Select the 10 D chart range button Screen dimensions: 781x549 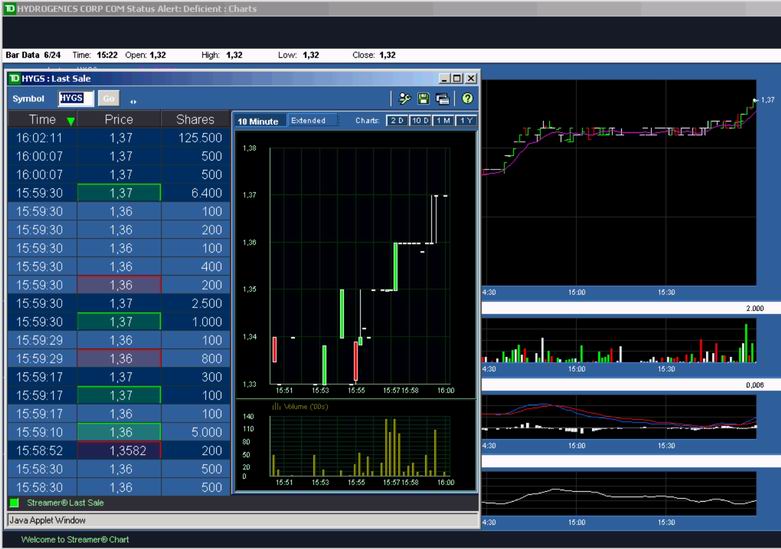click(420, 121)
